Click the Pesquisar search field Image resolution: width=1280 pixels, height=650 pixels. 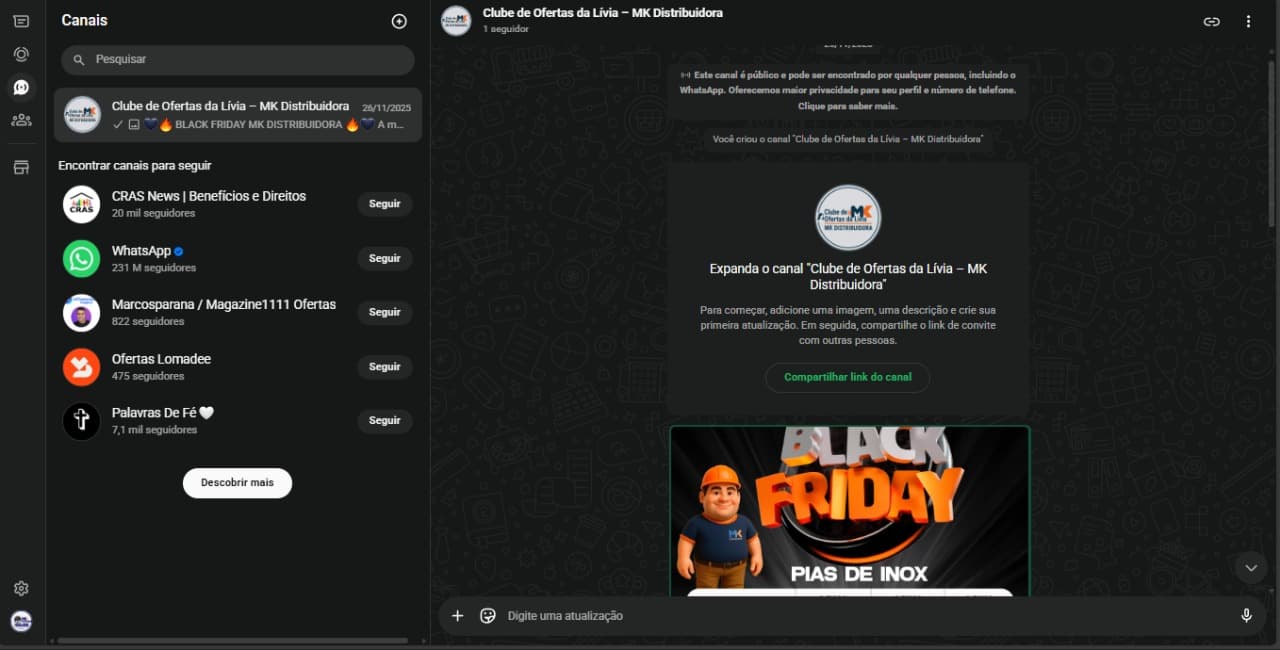click(238, 60)
